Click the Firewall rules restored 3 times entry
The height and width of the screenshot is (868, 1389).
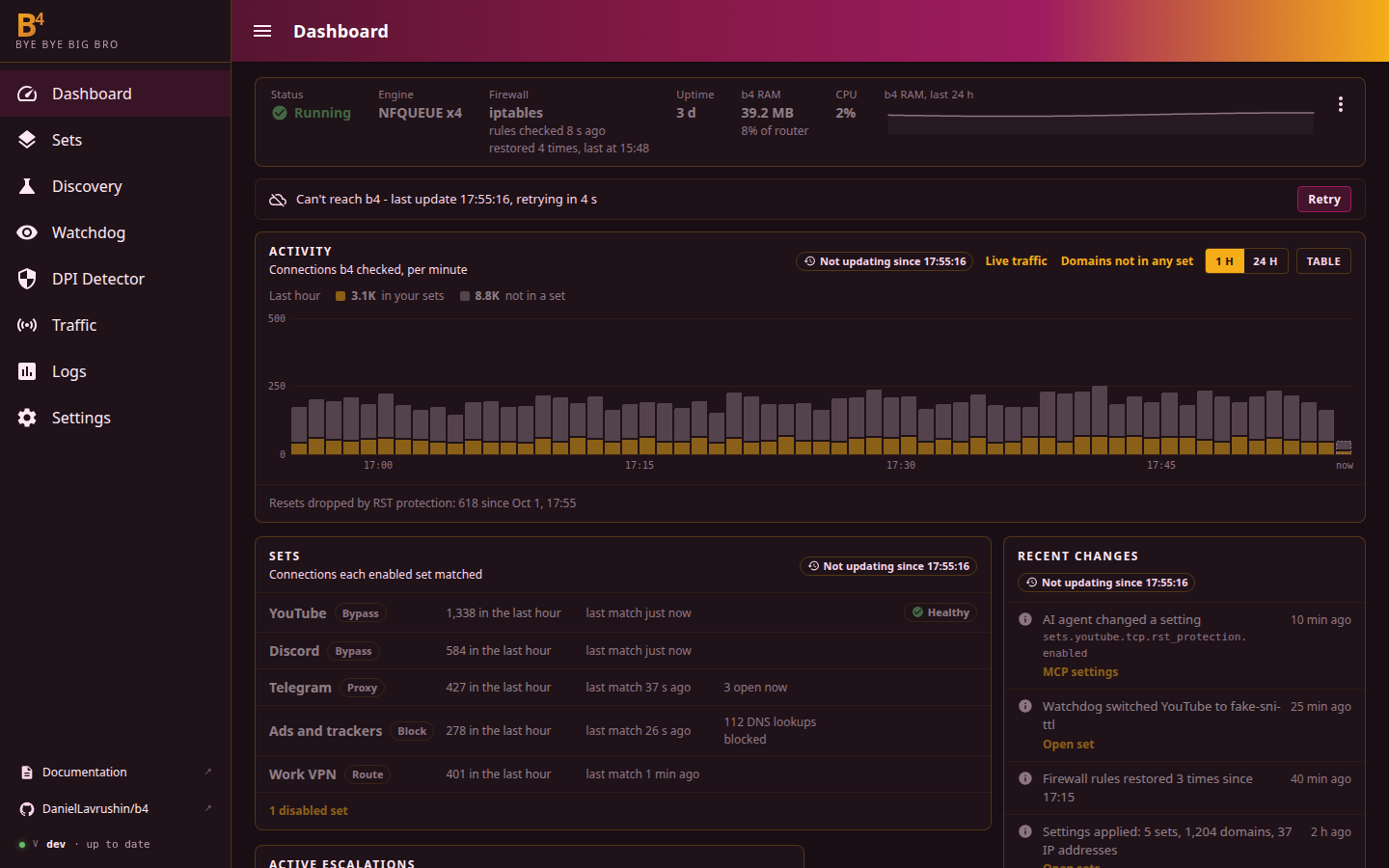point(1185,788)
